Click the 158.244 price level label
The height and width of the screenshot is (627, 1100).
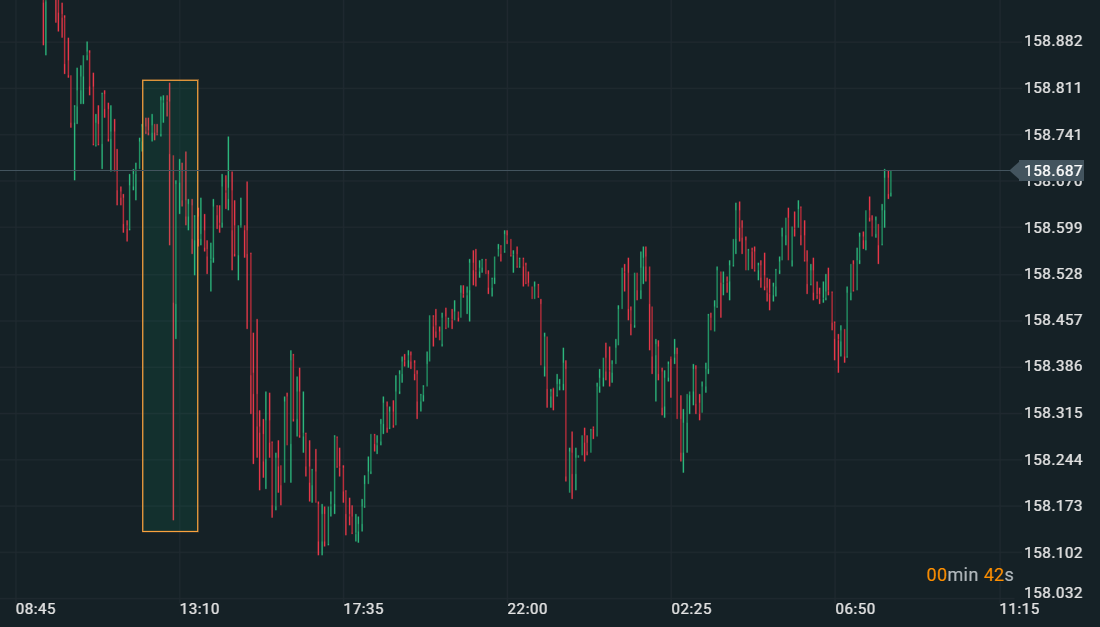(x=1053, y=460)
